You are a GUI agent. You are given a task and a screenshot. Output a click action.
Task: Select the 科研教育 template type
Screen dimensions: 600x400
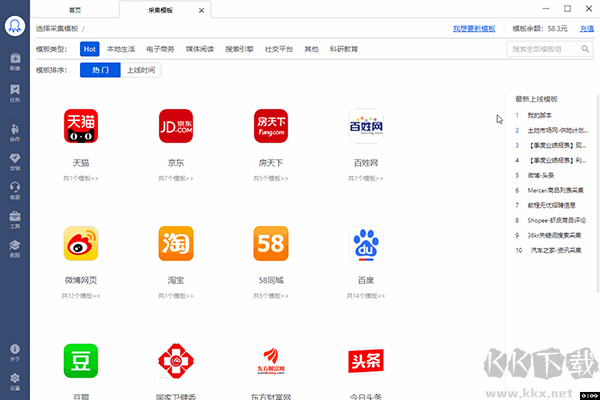point(344,49)
